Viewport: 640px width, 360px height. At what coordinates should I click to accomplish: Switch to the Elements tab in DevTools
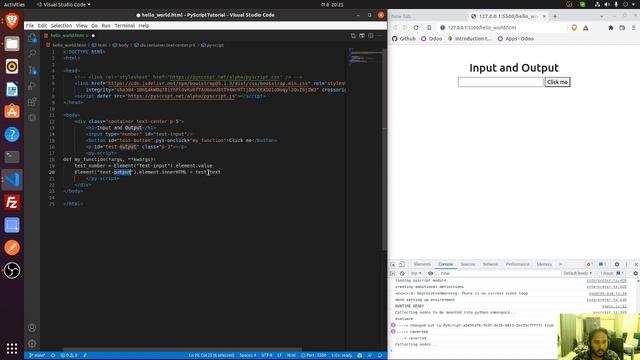pyautogui.click(x=422, y=264)
